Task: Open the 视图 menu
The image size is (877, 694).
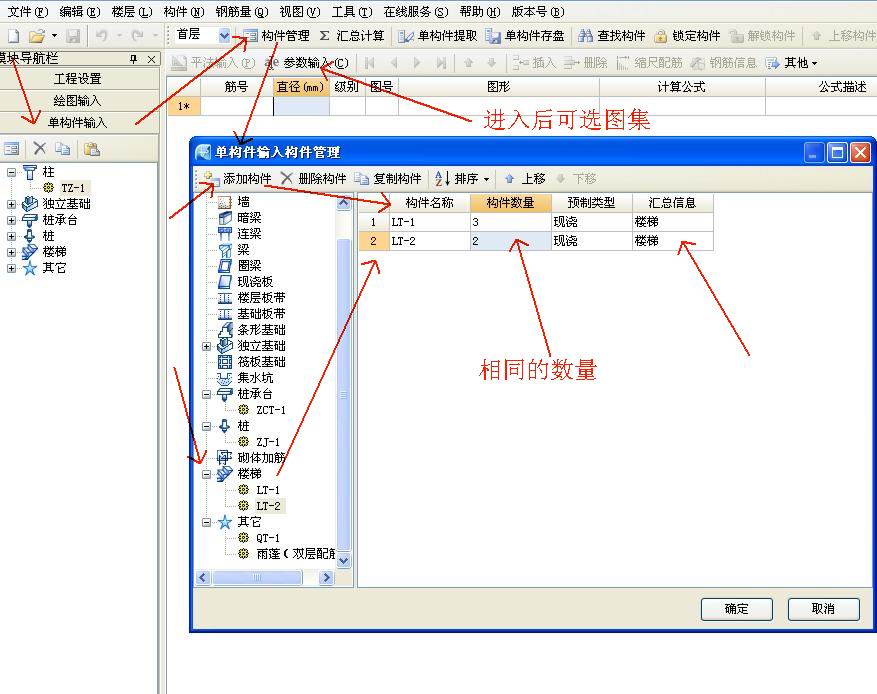Action: coord(300,11)
